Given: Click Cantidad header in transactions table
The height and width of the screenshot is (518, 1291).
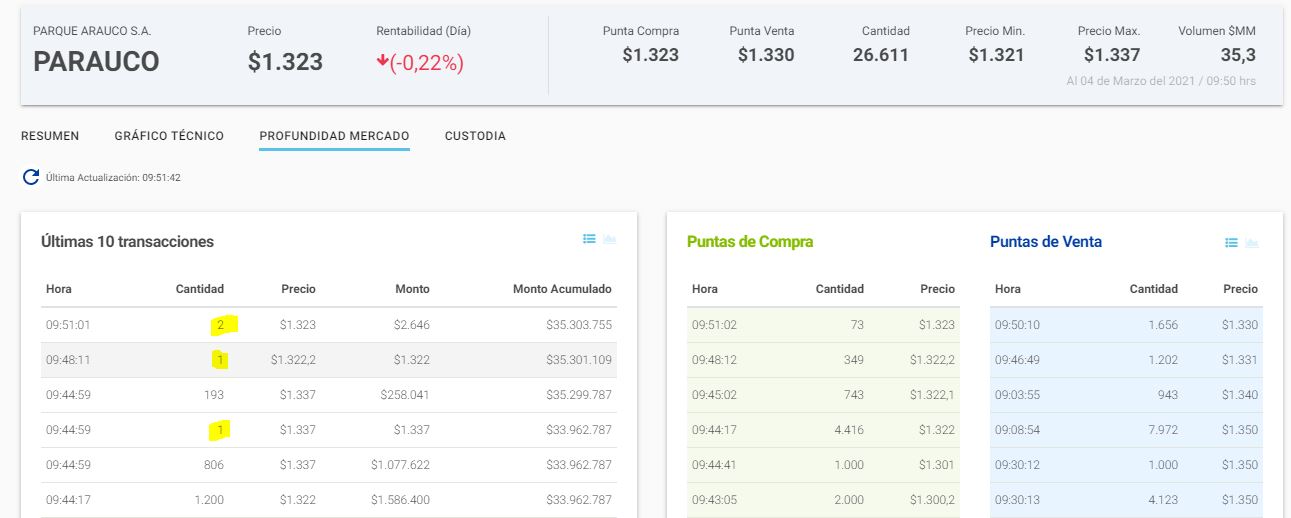Looking at the screenshot, I should tap(200, 289).
